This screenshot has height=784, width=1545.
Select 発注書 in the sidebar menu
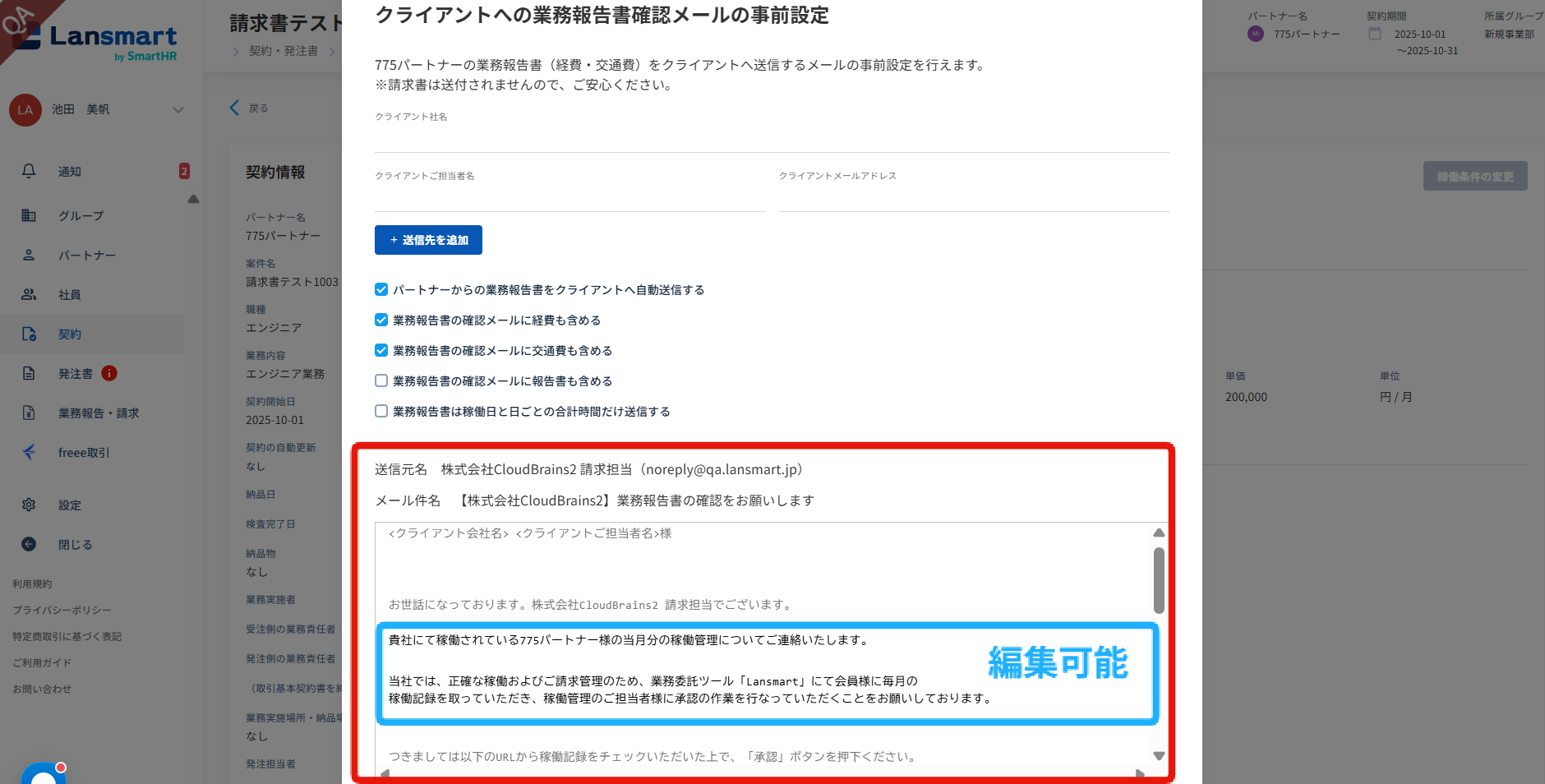(76, 374)
